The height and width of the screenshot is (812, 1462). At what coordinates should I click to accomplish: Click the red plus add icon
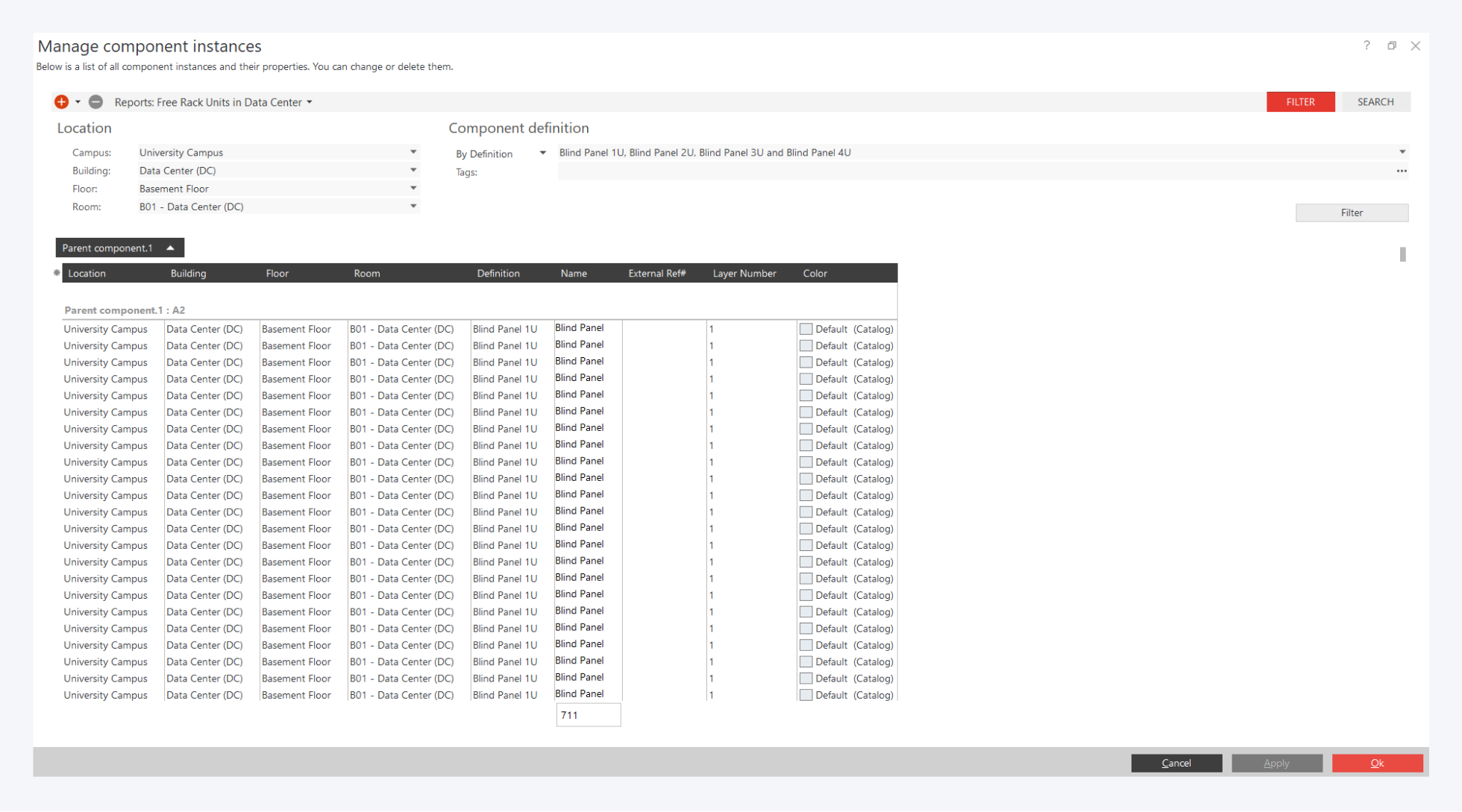[x=61, y=102]
